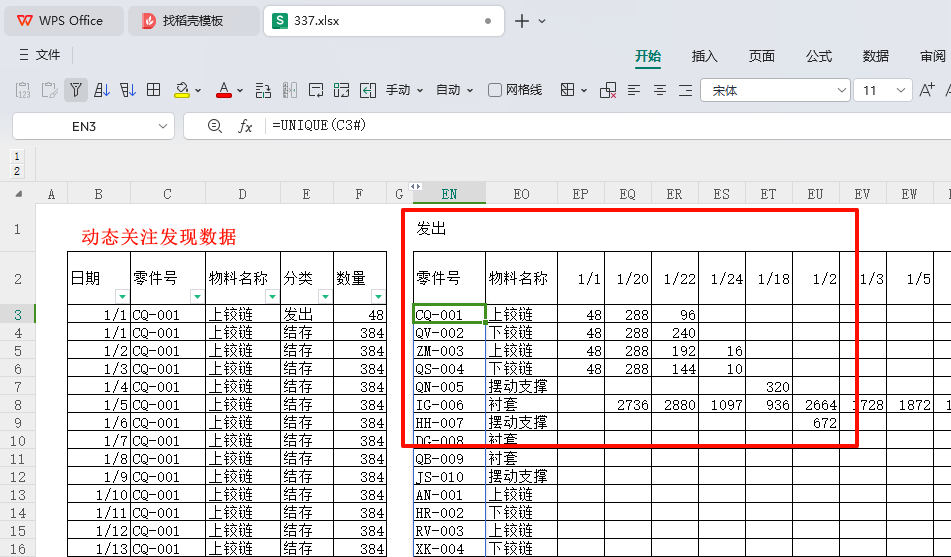Open fill color dropdown arrow

coord(198,91)
